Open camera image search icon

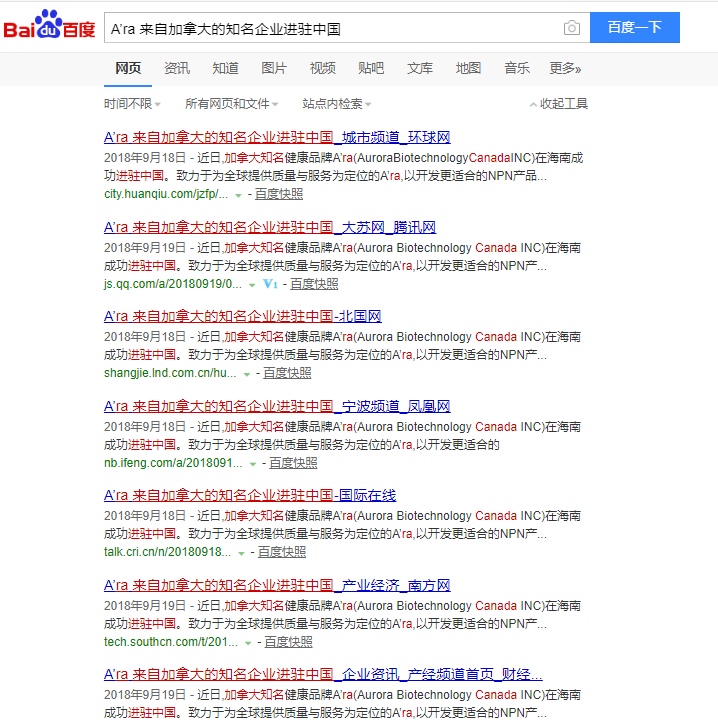[x=572, y=28]
